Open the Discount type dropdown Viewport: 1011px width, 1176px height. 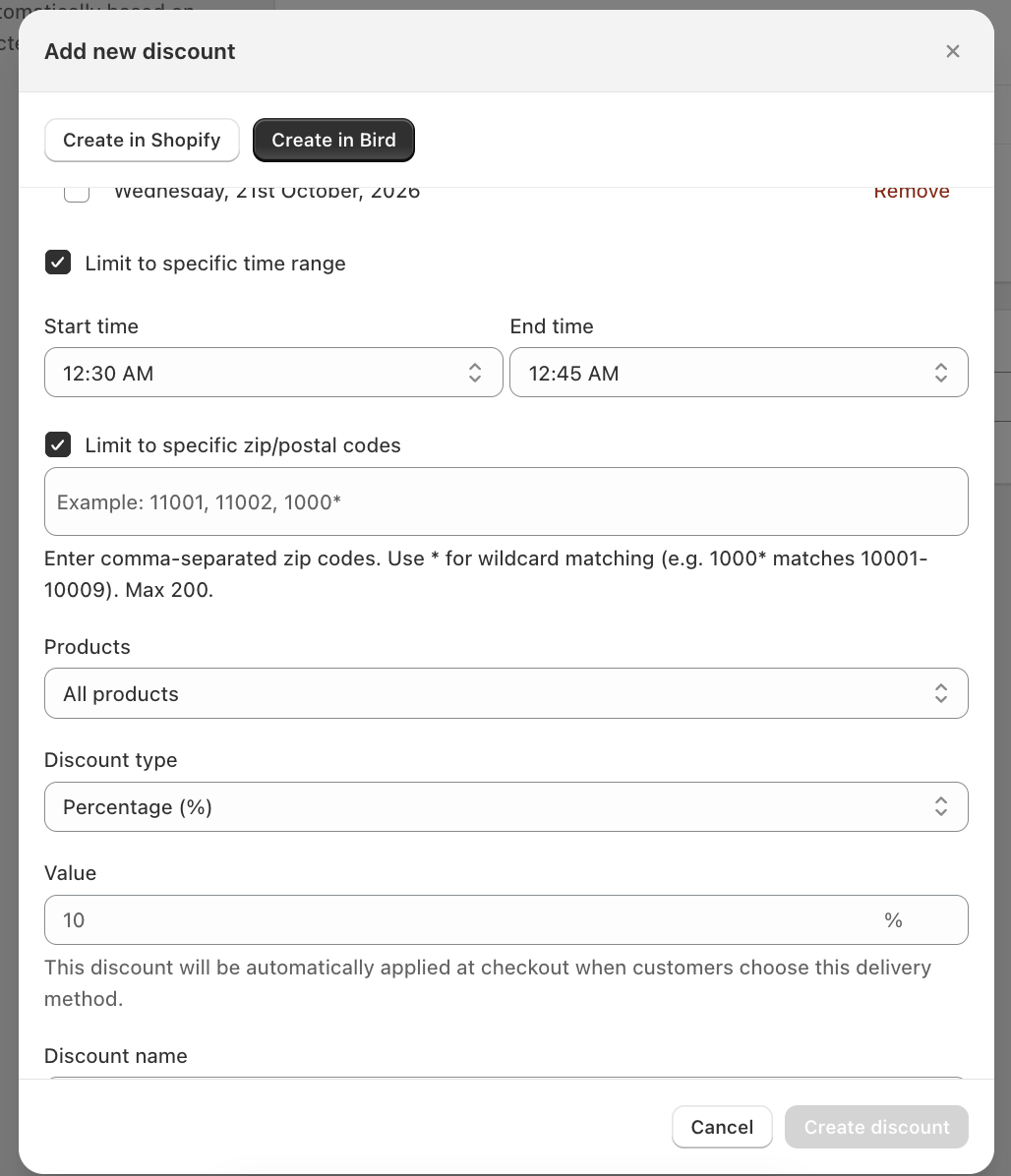click(506, 807)
